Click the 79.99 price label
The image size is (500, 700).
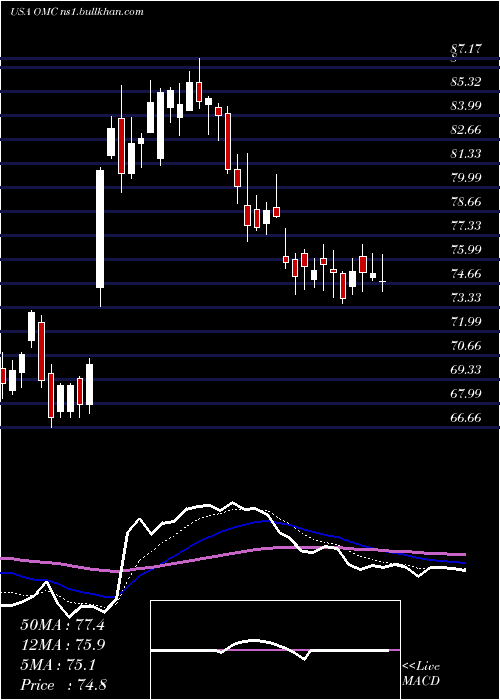click(x=466, y=178)
